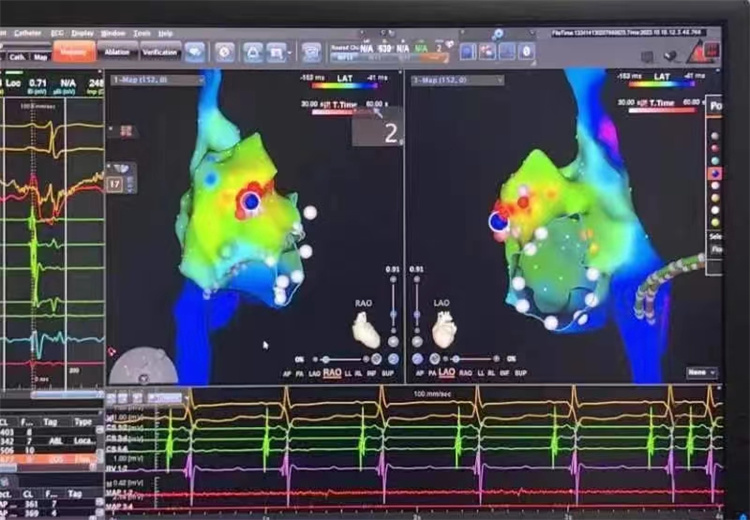Select the Verification mode button
This screenshot has width=750, height=520.
[x=160, y=52]
